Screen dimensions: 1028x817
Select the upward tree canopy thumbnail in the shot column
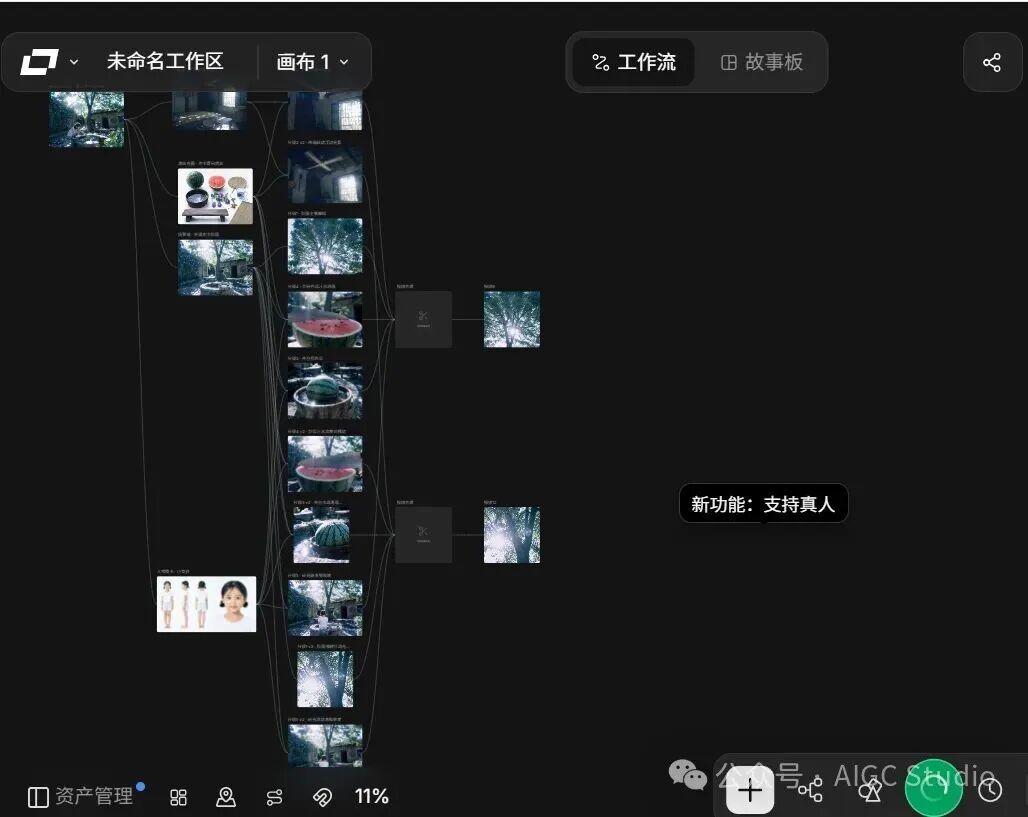325,246
